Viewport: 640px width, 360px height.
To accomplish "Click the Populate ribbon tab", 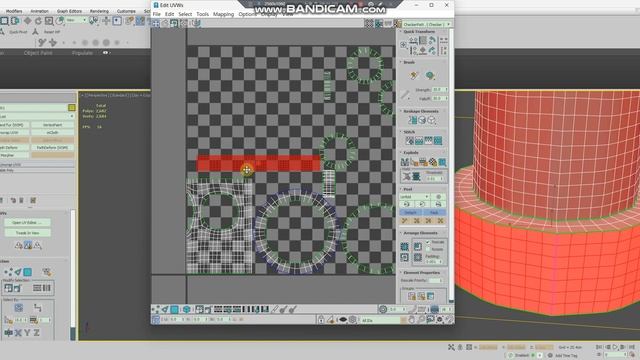I will point(82,53).
